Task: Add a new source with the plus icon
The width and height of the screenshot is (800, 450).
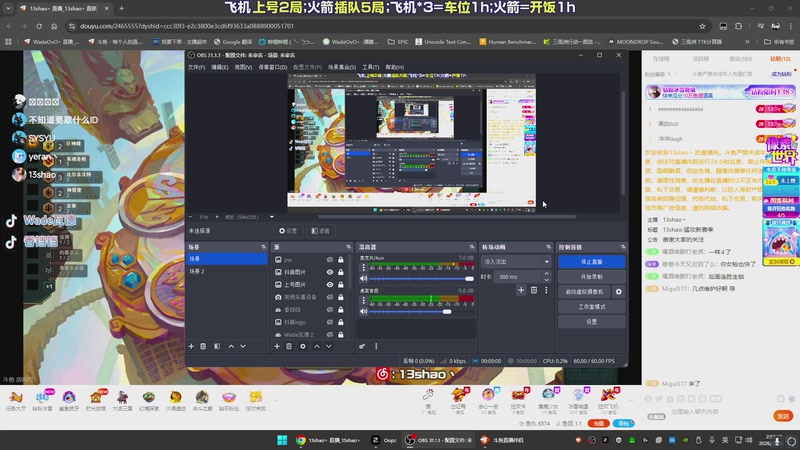Action: [x=277, y=346]
